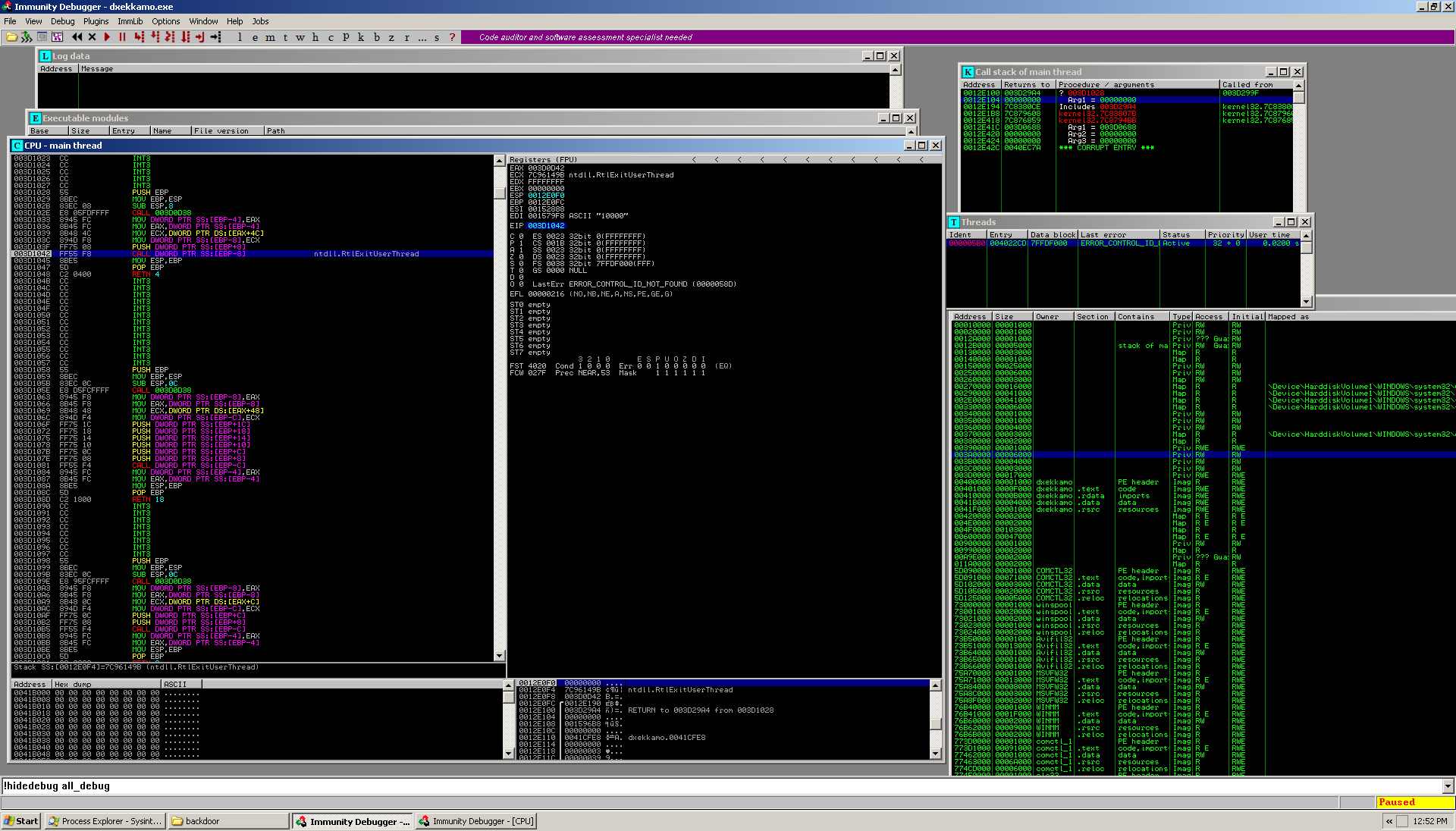This screenshot has width=1456, height=831.
Task: Click the graph view toolbar icon
Action: click(x=57, y=36)
